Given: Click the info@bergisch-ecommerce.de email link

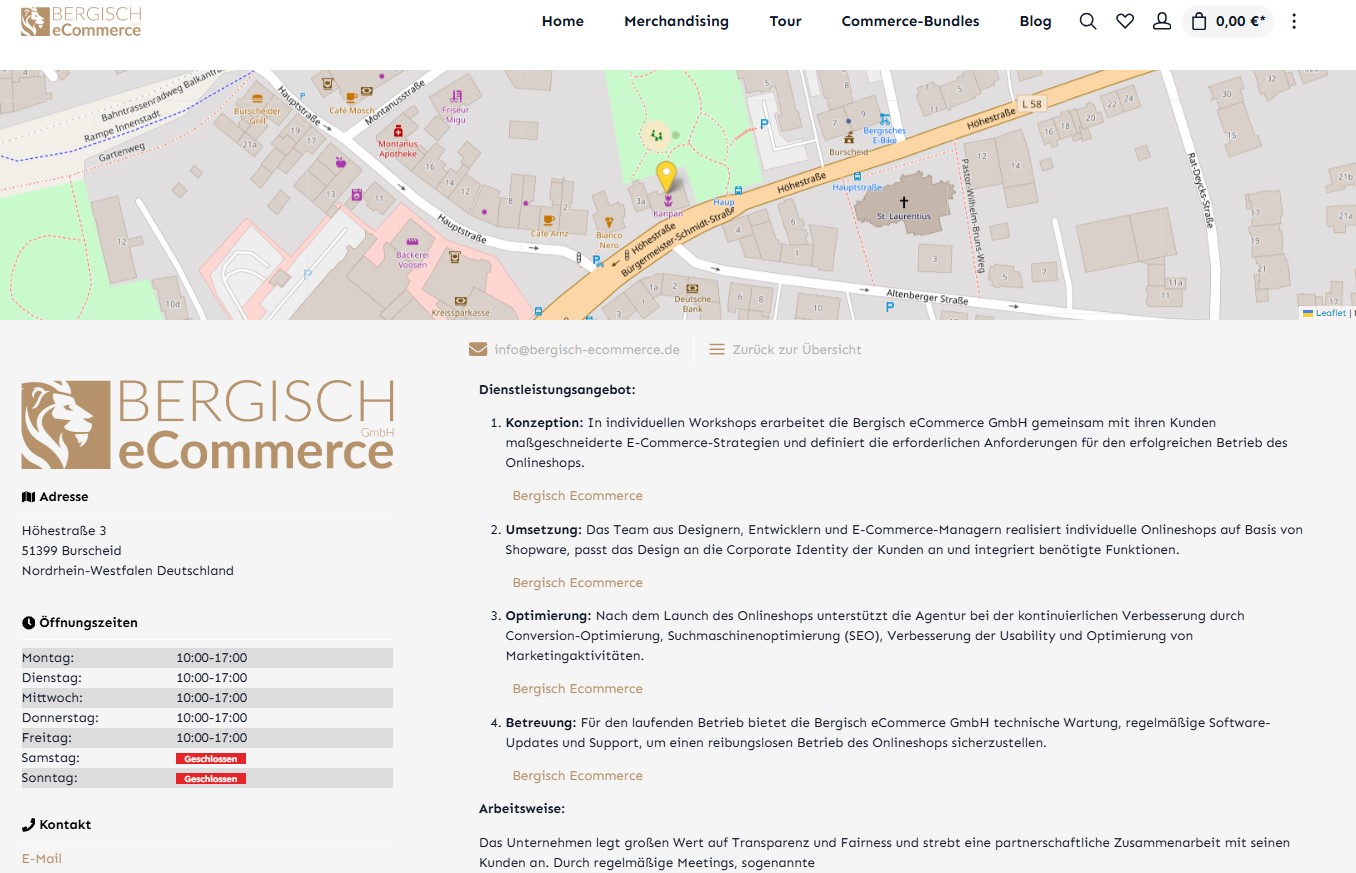Looking at the screenshot, I should coord(586,350).
